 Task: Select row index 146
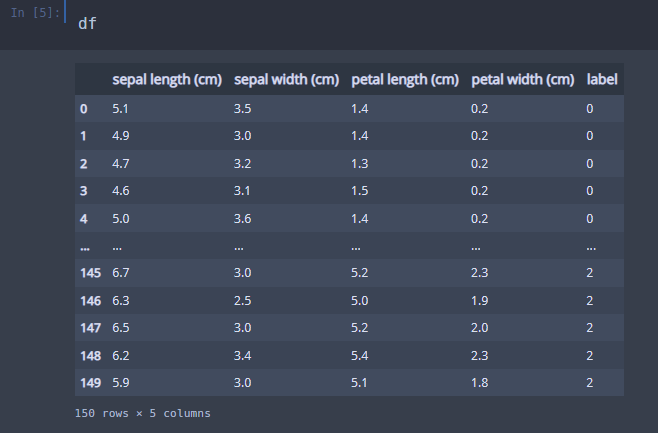tap(90, 301)
